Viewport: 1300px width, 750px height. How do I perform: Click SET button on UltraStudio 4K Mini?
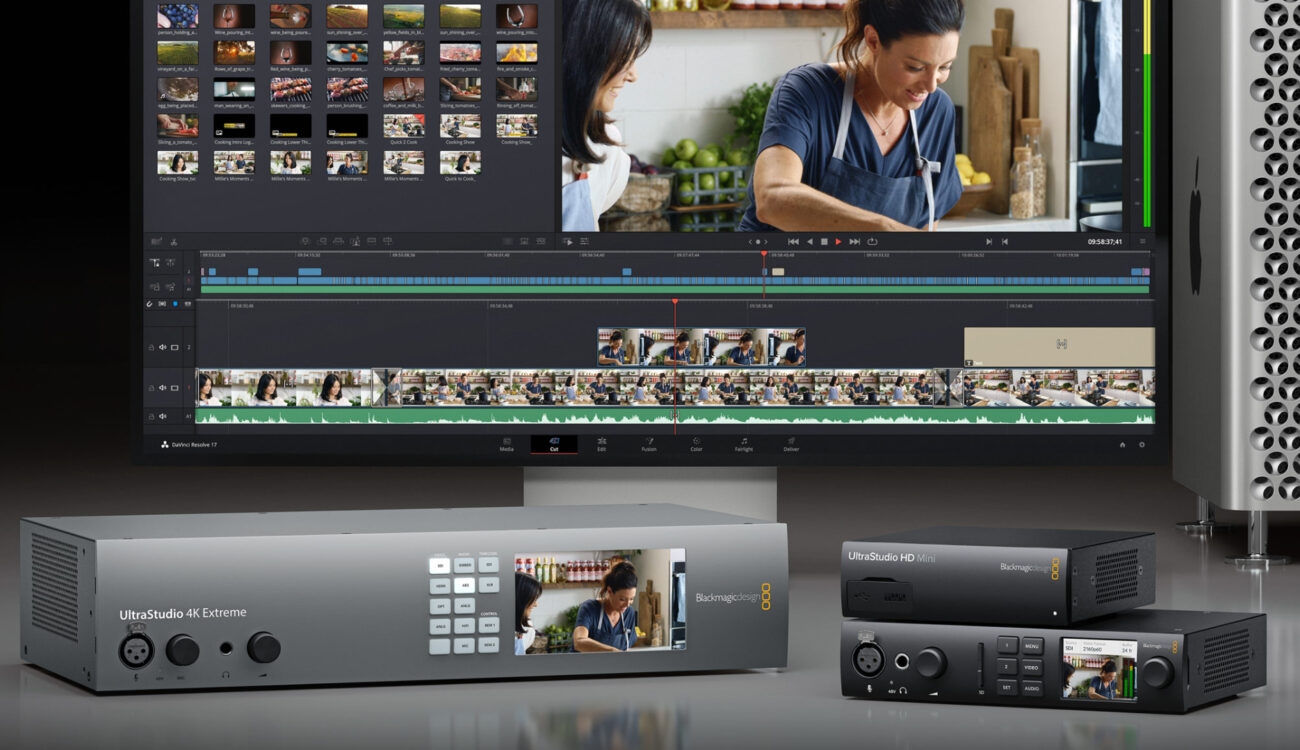click(1008, 687)
